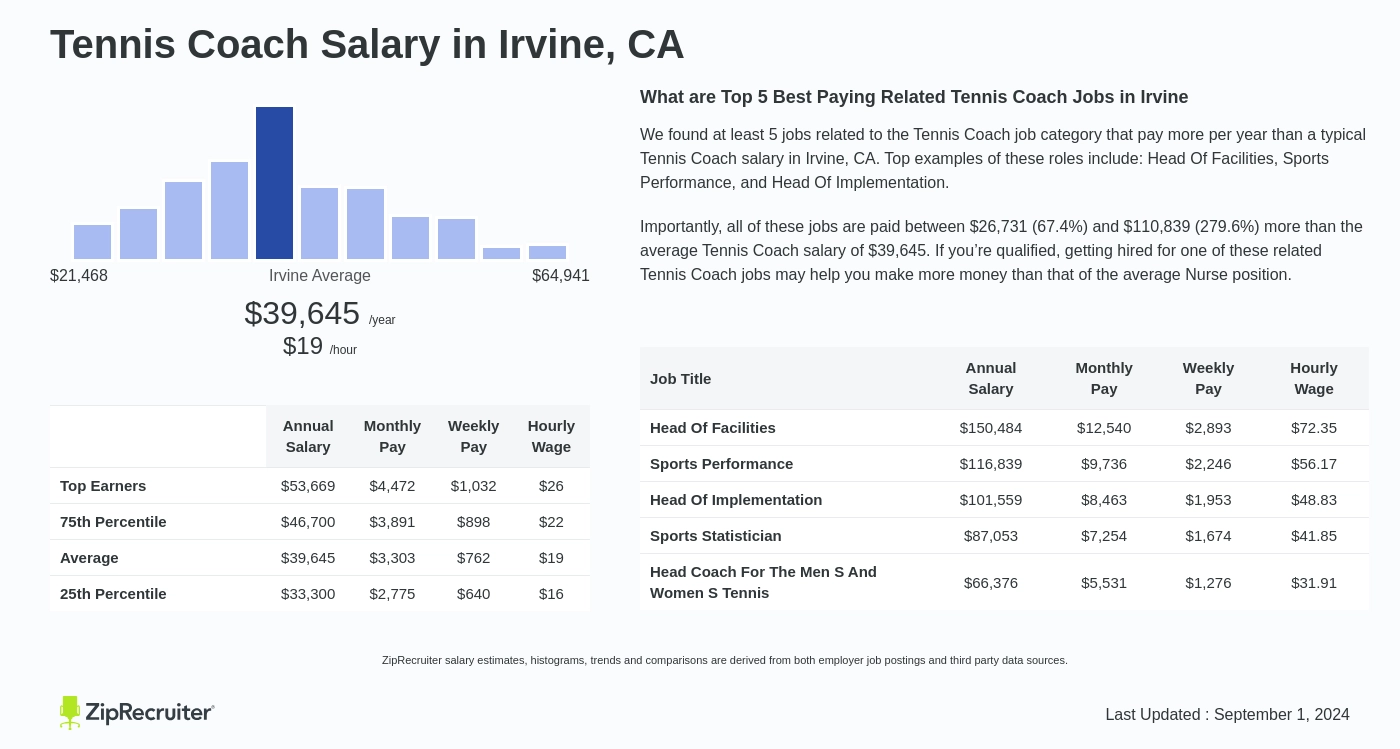1400x749 pixels.
Task: Click Head Of Facilities hourly wage $72.35
Action: (1314, 428)
